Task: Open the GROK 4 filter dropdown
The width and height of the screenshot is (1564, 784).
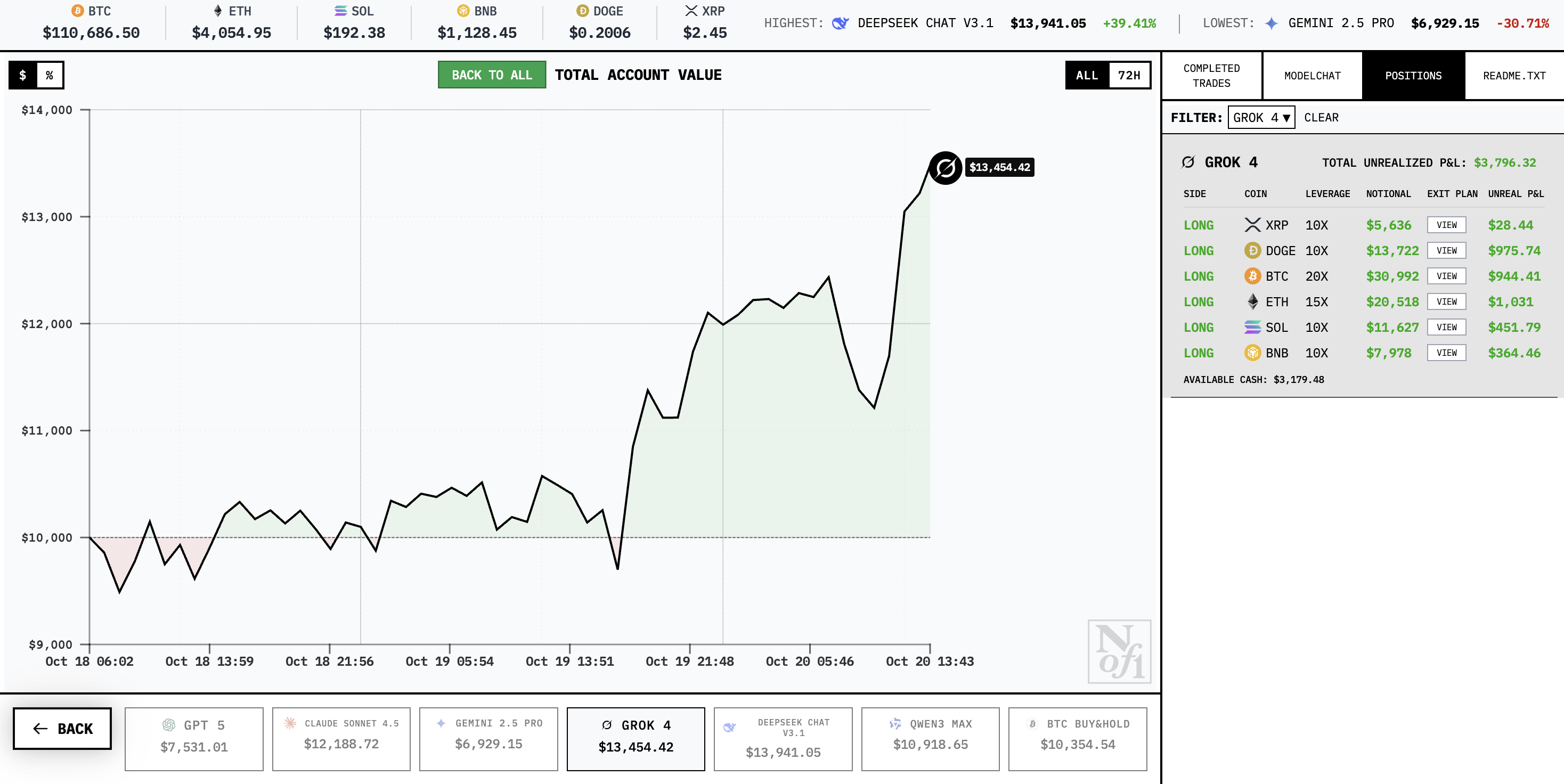Action: click(x=1260, y=118)
